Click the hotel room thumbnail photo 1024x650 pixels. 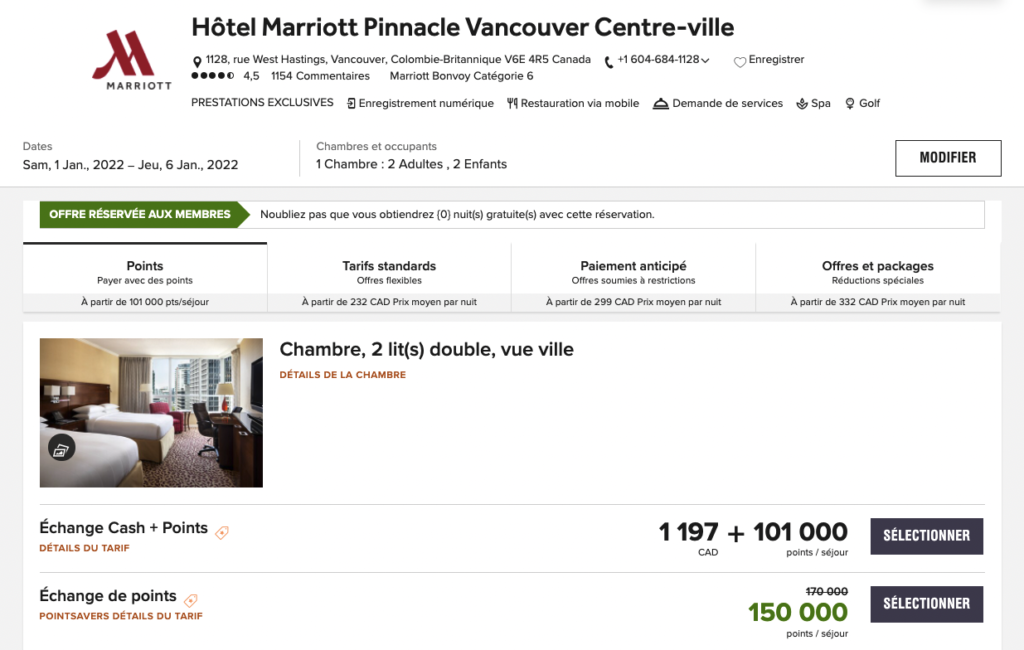pyautogui.click(x=151, y=412)
